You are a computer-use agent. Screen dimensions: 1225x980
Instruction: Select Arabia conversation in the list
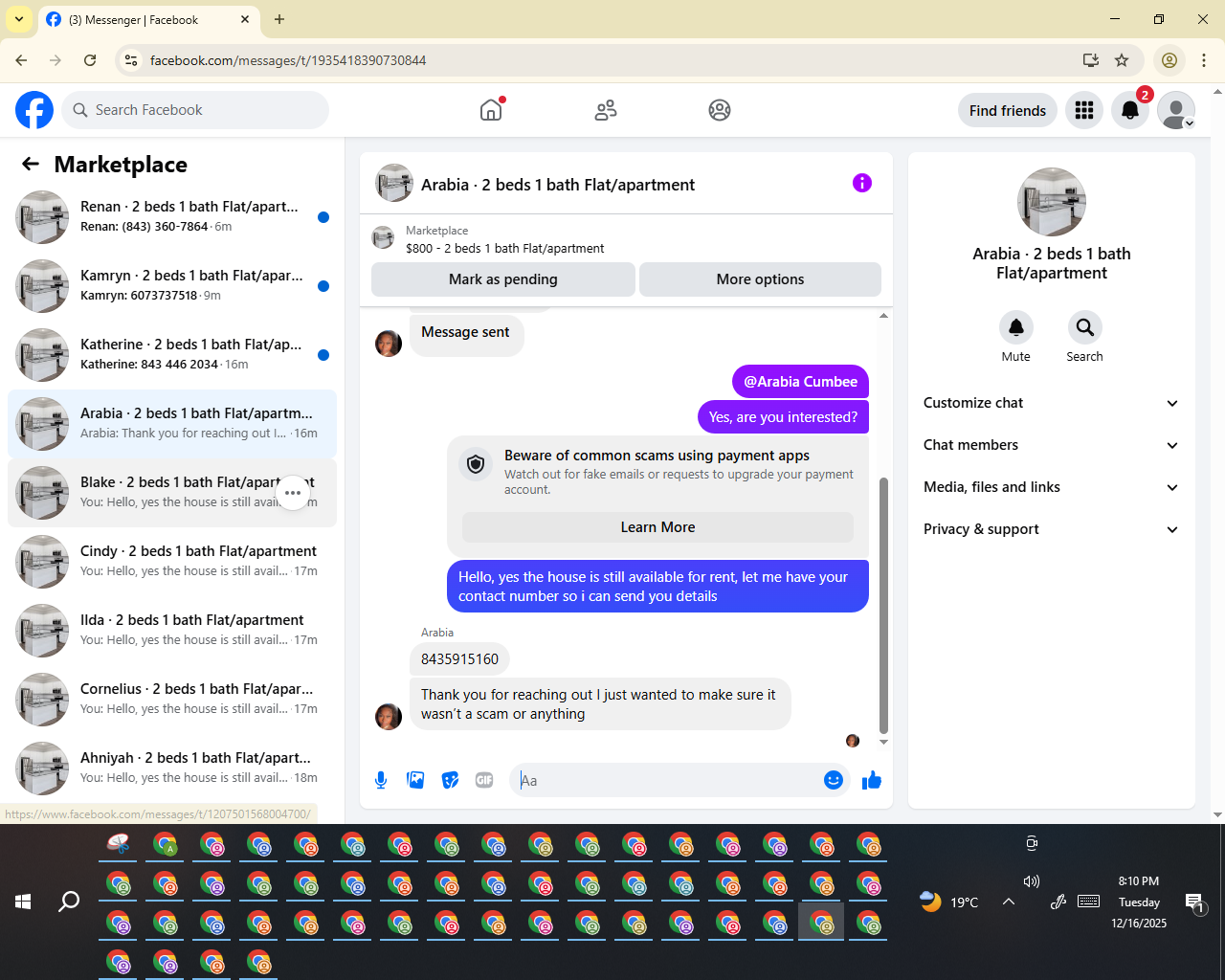[172, 424]
